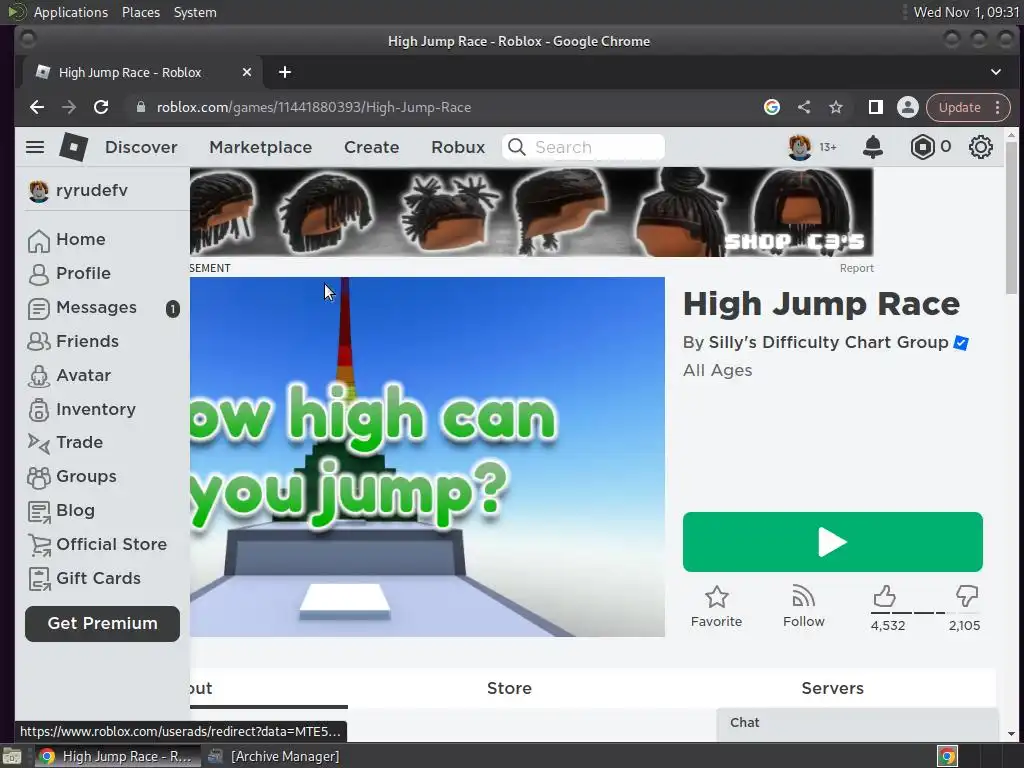Go to Create in the top nav
The image size is (1024, 768).
tap(372, 147)
